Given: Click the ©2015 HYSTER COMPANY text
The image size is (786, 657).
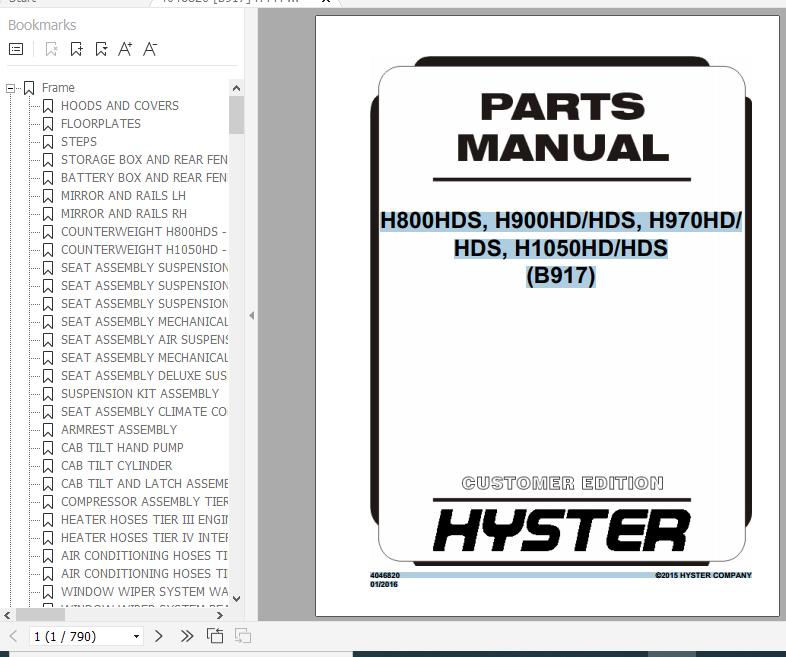Looking at the screenshot, I should 703,575.
